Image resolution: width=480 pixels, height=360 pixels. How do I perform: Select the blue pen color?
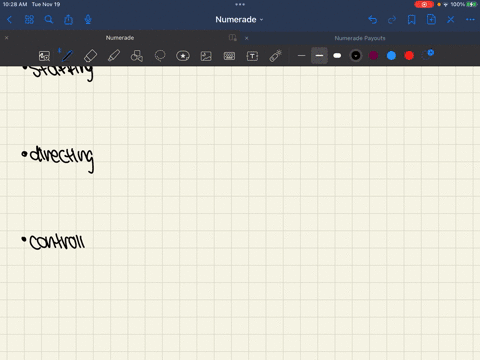(x=391, y=56)
